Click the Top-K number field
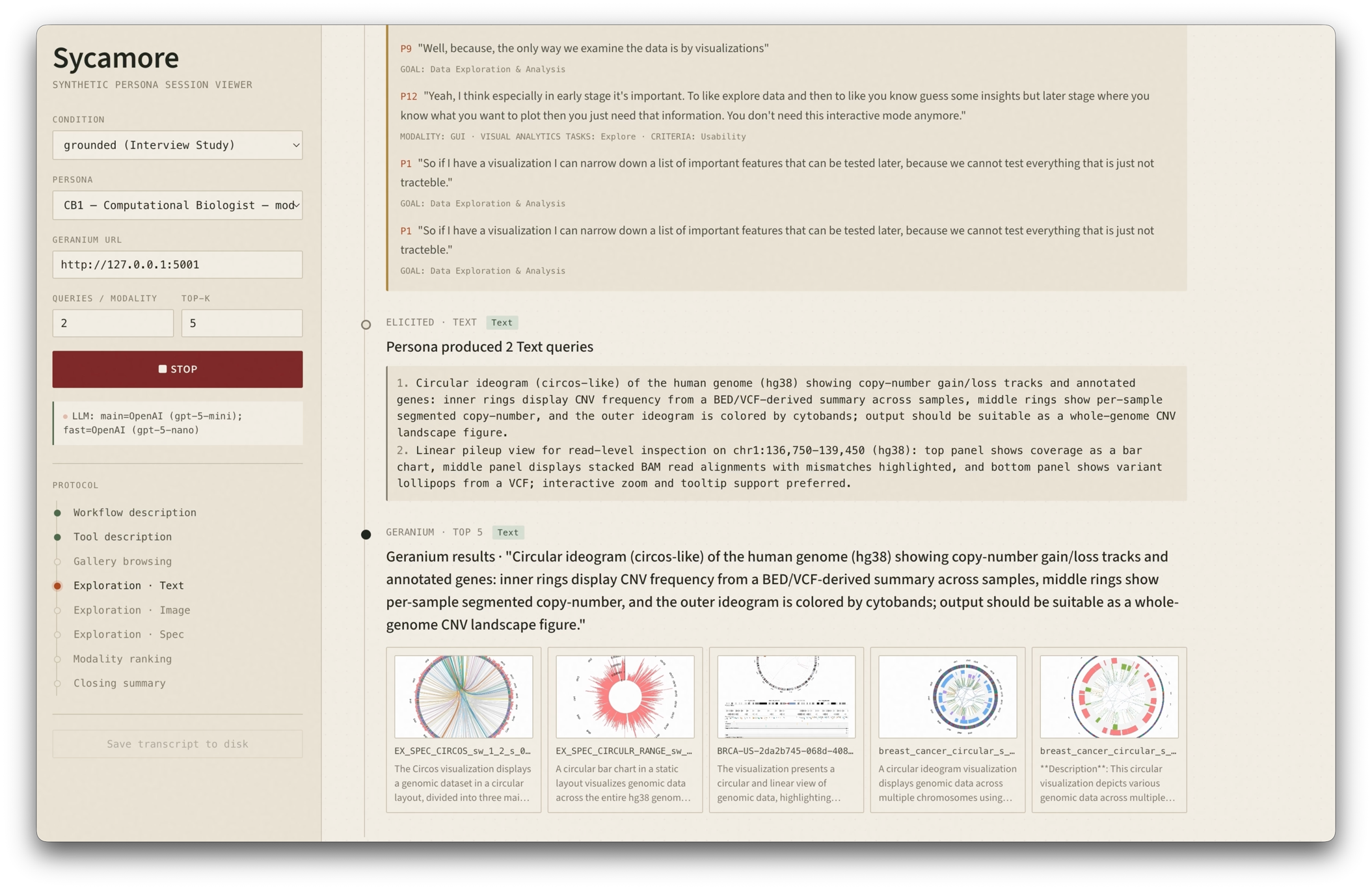The width and height of the screenshot is (1372, 890). point(241,323)
